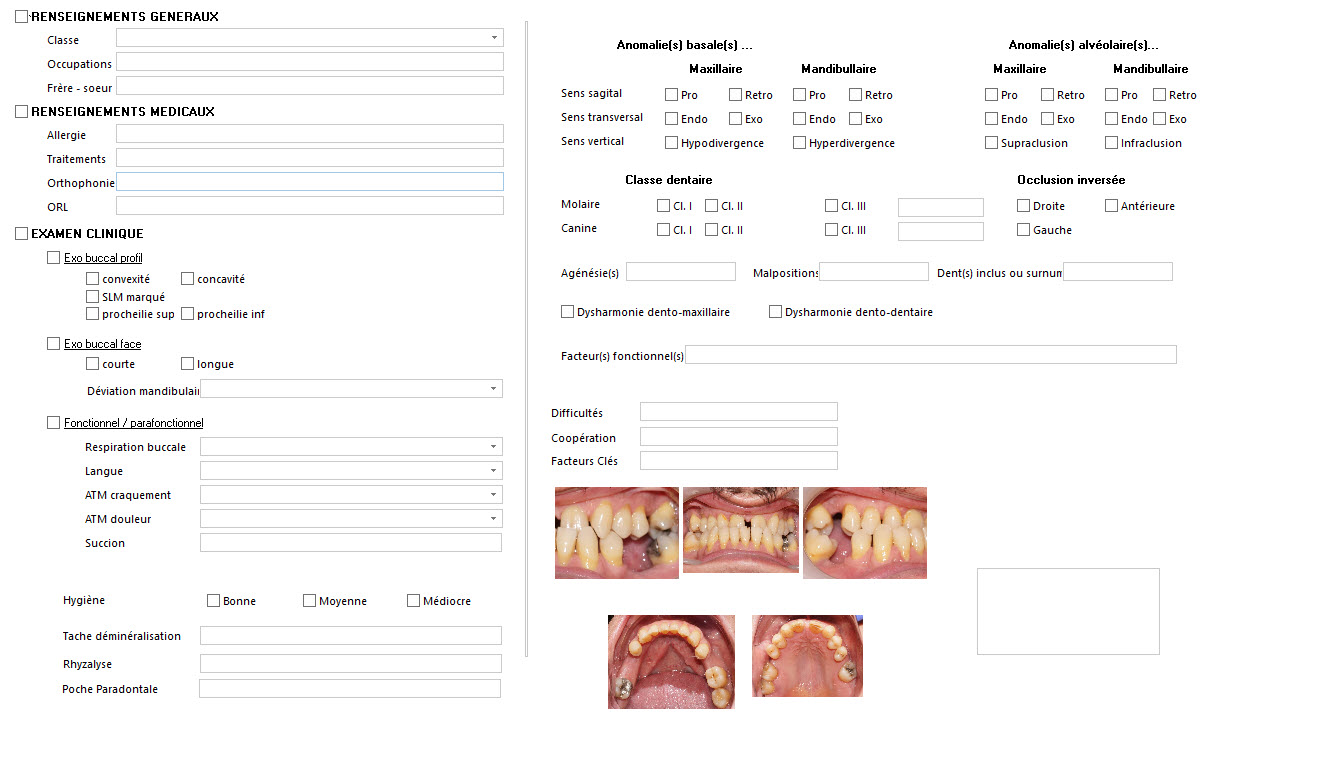This screenshot has width=1342, height=782.
Task: Toggle the Supraclusion checkbox
Action: (x=992, y=143)
